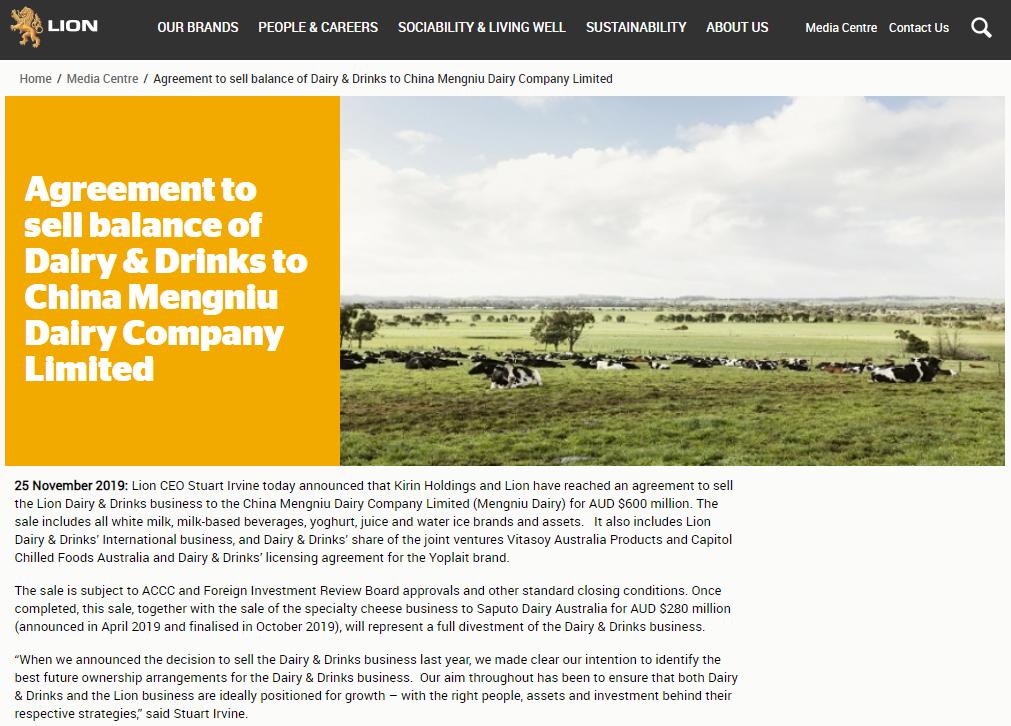
Task: Select SOCIABILITY & LIVING WELL menu
Action: 482,27
